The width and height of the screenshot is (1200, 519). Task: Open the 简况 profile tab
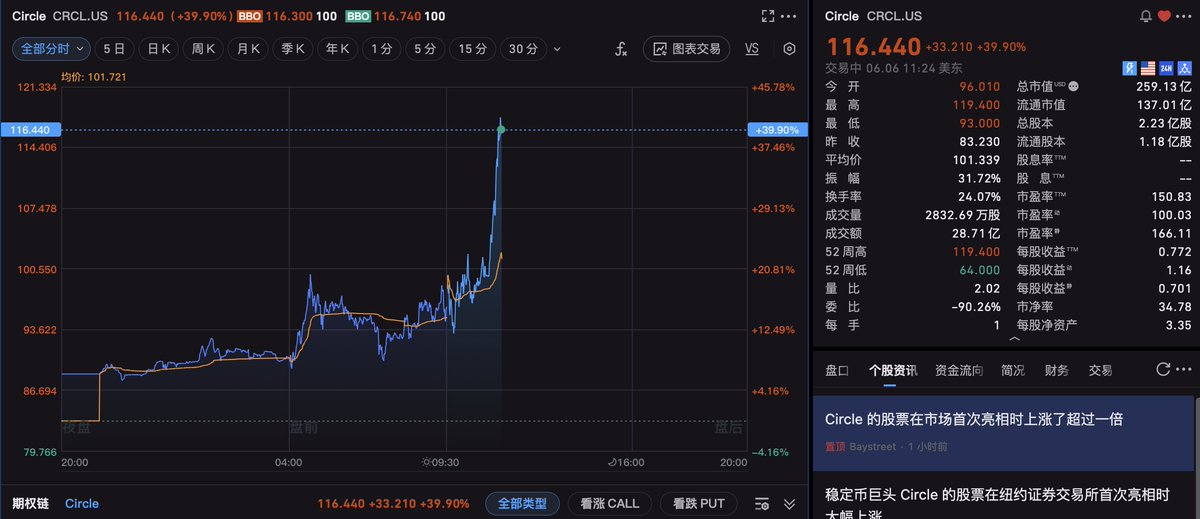tap(1013, 370)
